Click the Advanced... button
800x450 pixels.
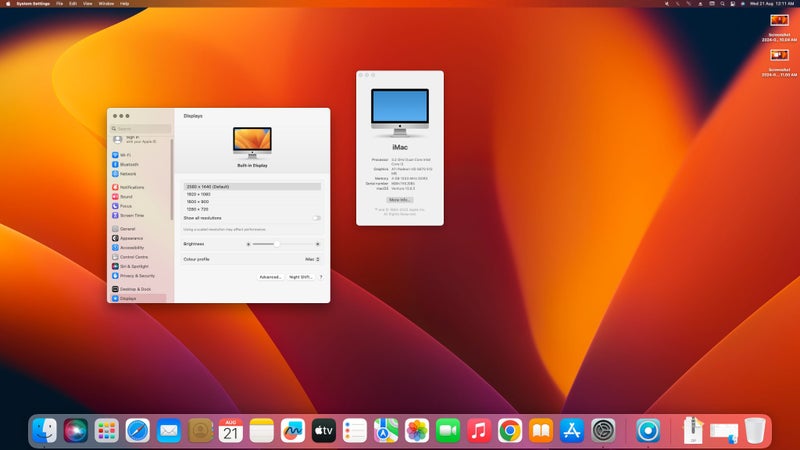(x=270, y=277)
